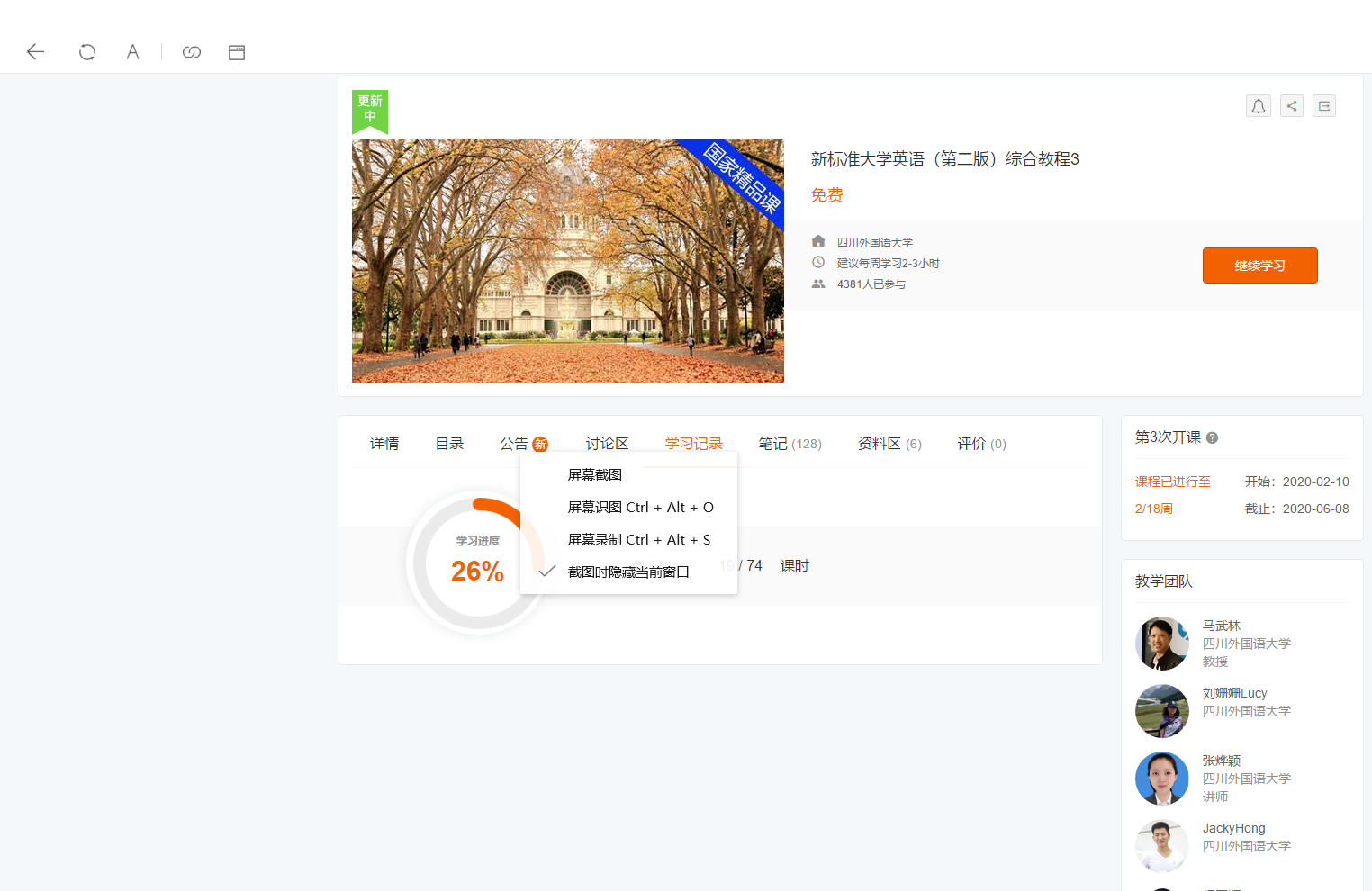This screenshot has height=891, width=1372.
Task: Go to the 讨论区 tab
Action: point(608,444)
